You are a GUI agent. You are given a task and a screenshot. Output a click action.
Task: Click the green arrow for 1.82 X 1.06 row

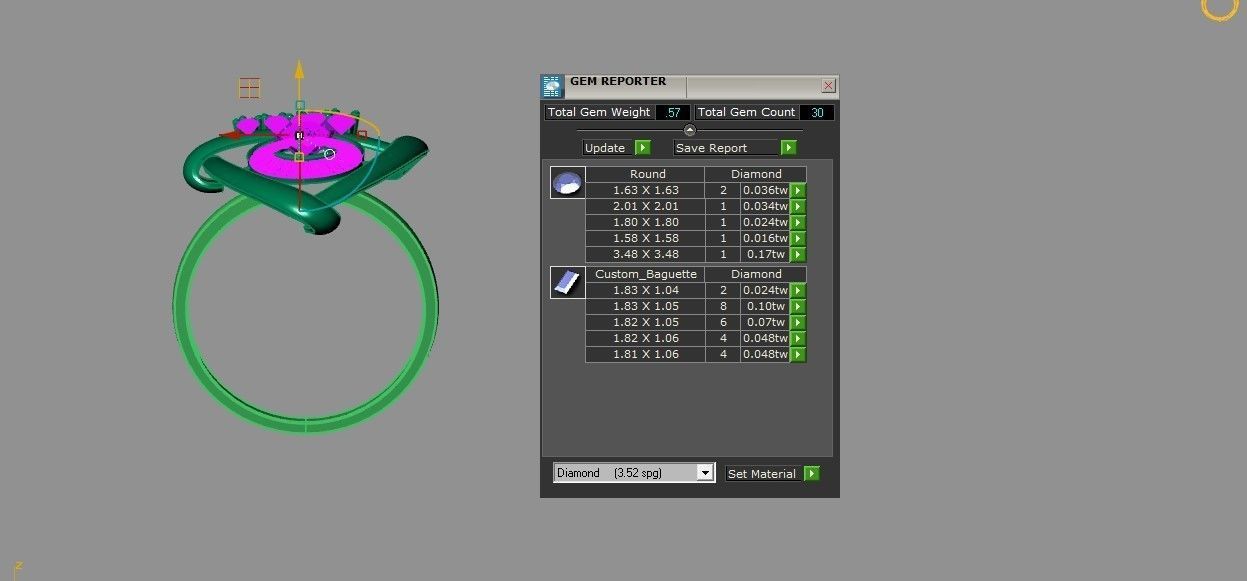coord(798,338)
